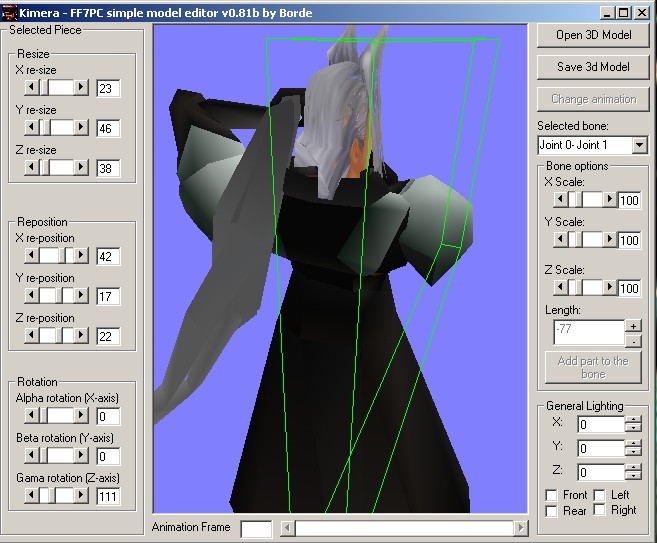Toggle the Right lighting checkbox
Screen dimensions: 657x543
[x=599, y=511]
